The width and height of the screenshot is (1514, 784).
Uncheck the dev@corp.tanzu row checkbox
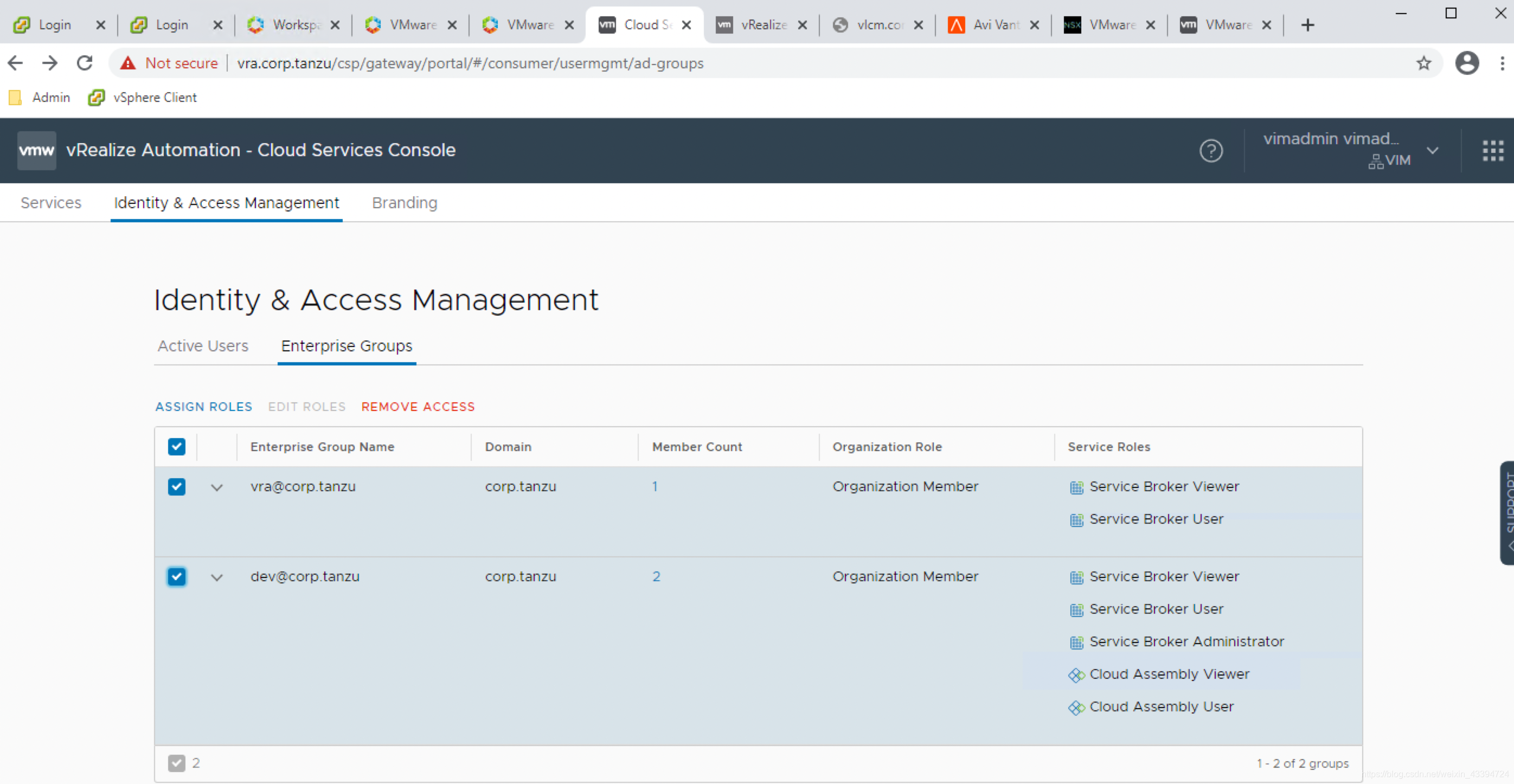176,576
